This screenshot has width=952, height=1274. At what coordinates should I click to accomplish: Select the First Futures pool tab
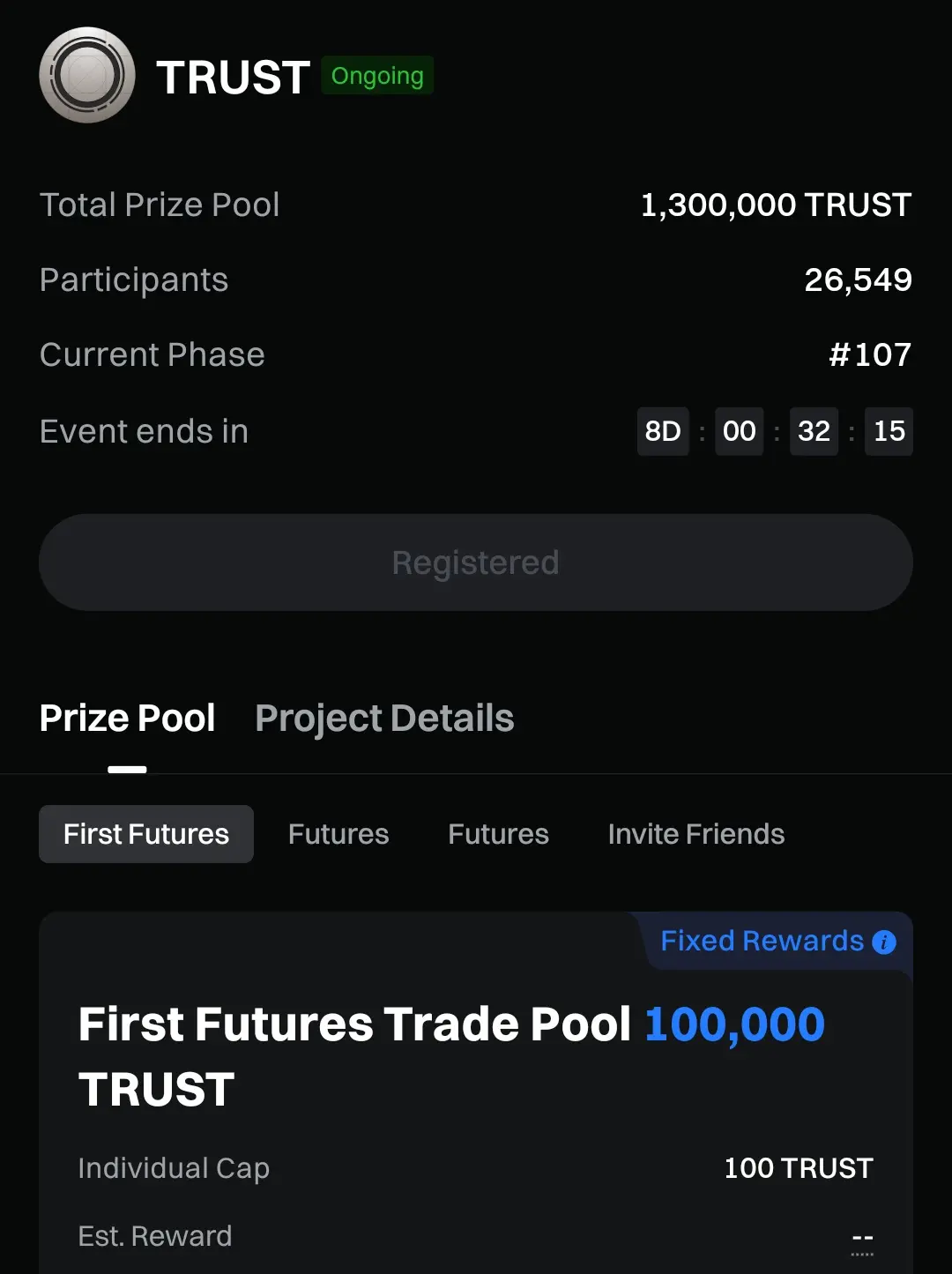146,834
